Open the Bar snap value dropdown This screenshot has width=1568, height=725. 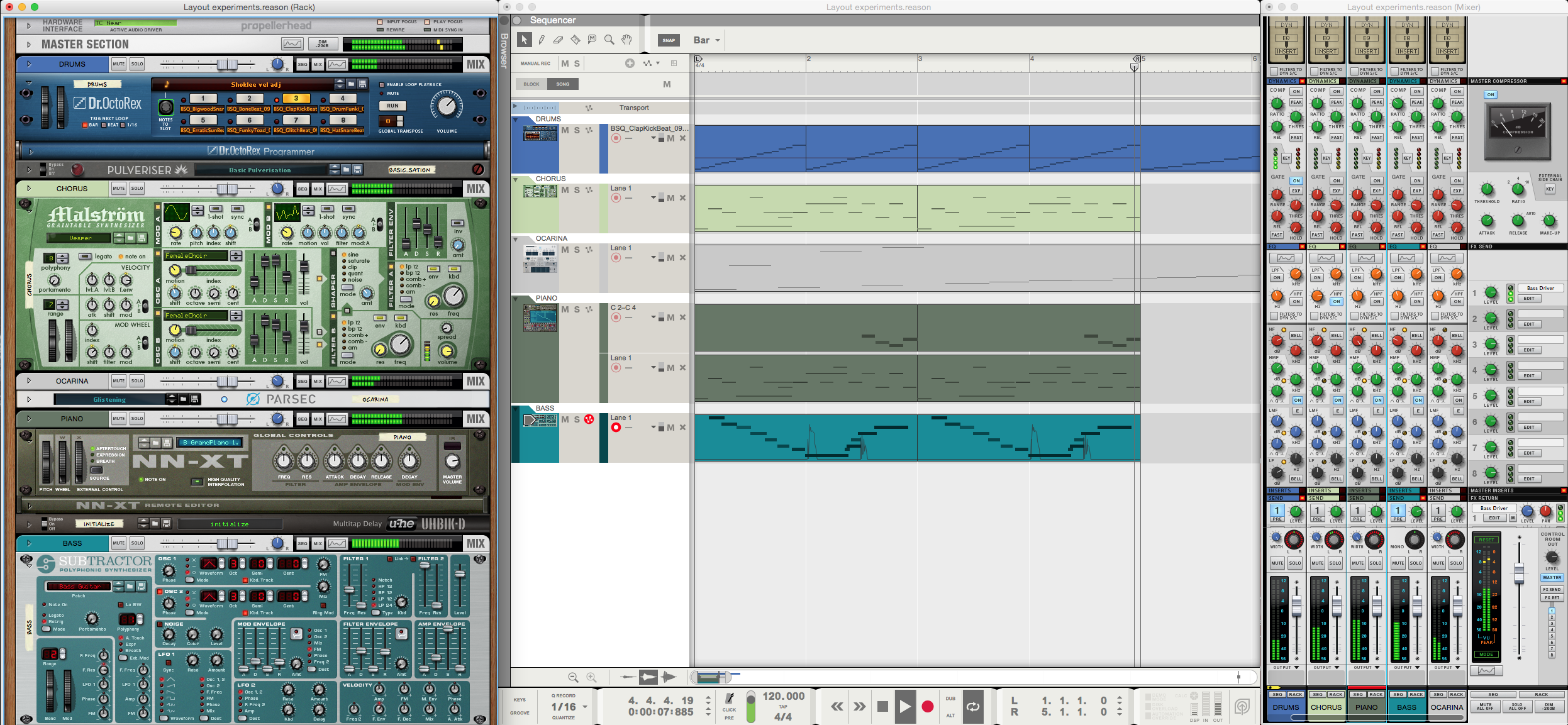coord(707,40)
